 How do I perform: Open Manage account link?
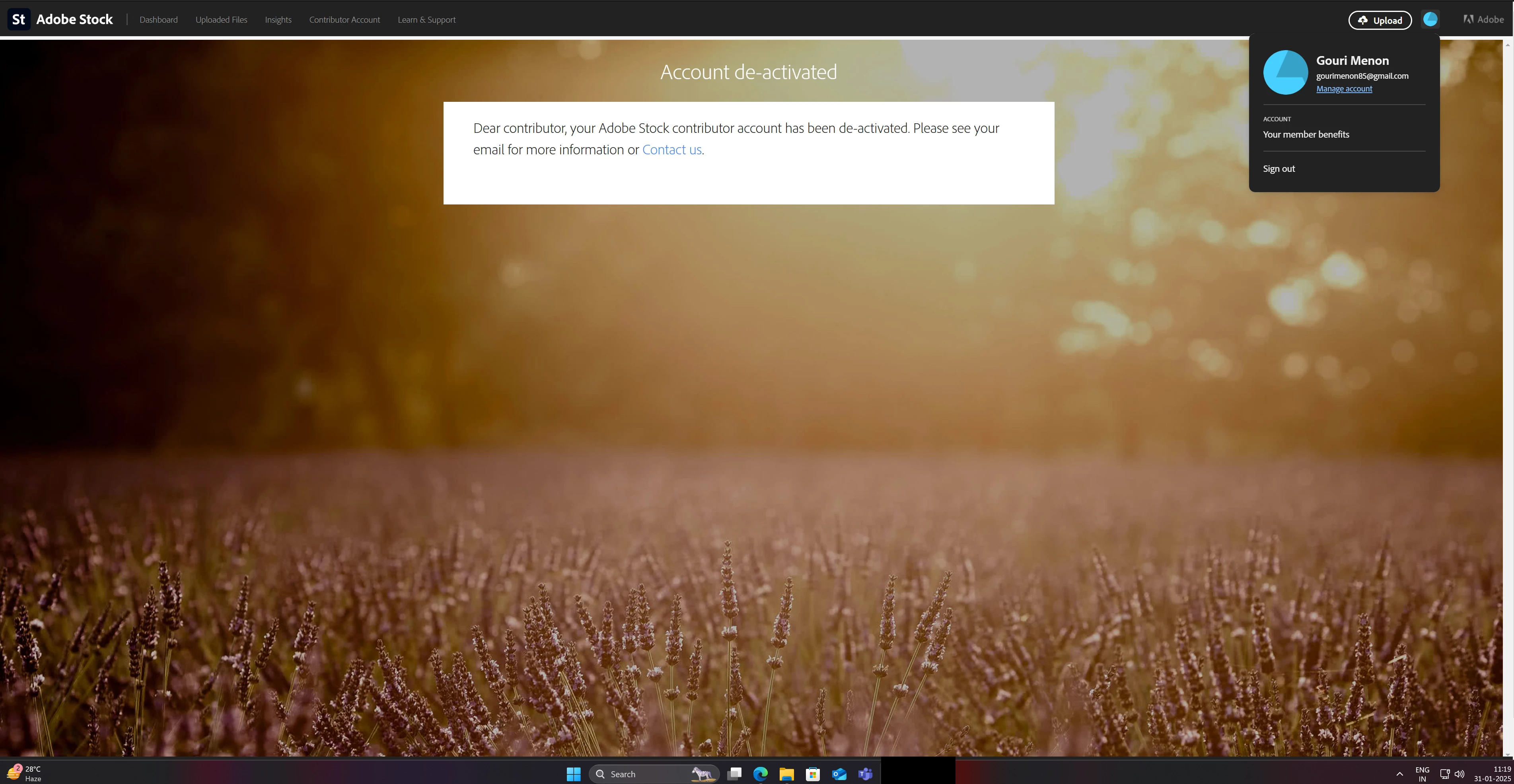tap(1344, 89)
